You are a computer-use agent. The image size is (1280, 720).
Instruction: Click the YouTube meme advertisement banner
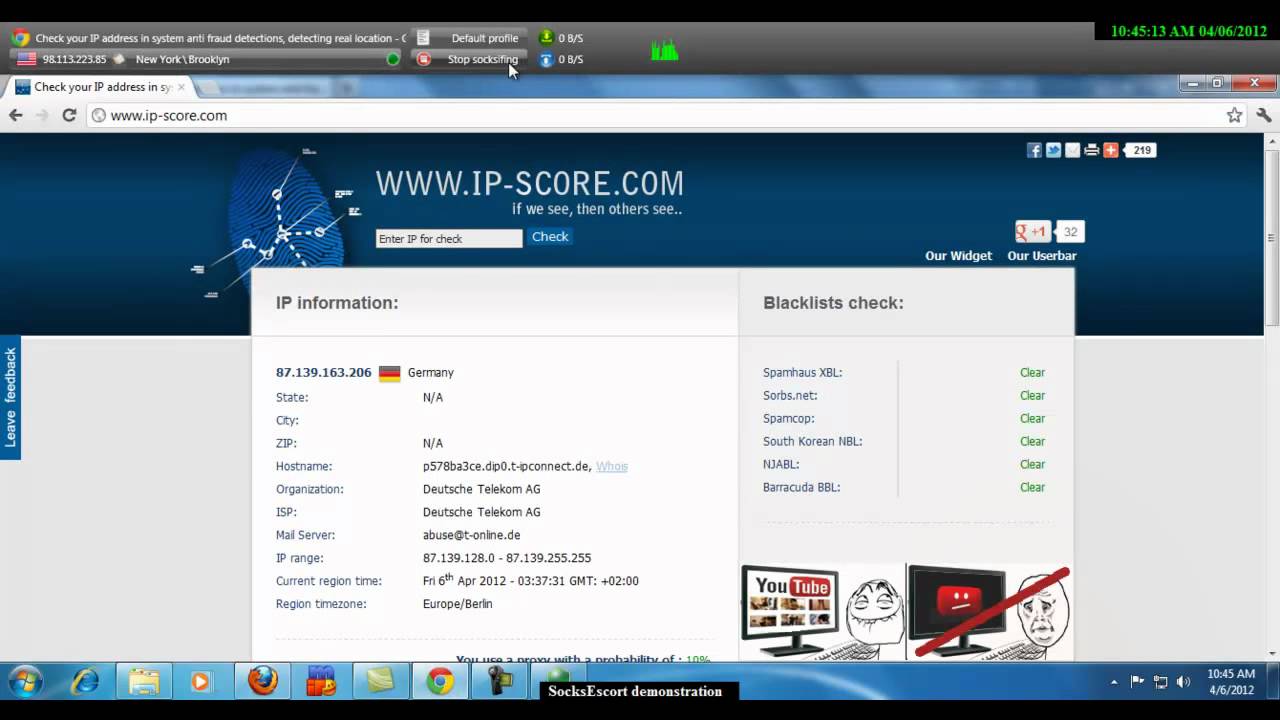(906, 612)
